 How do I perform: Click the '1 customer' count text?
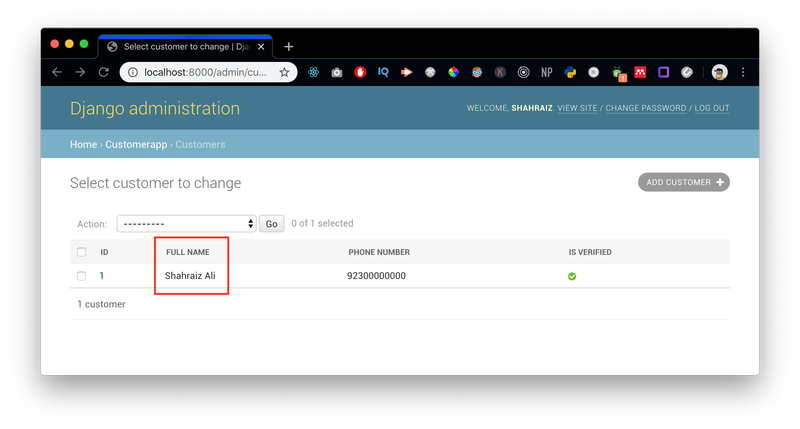(101, 304)
